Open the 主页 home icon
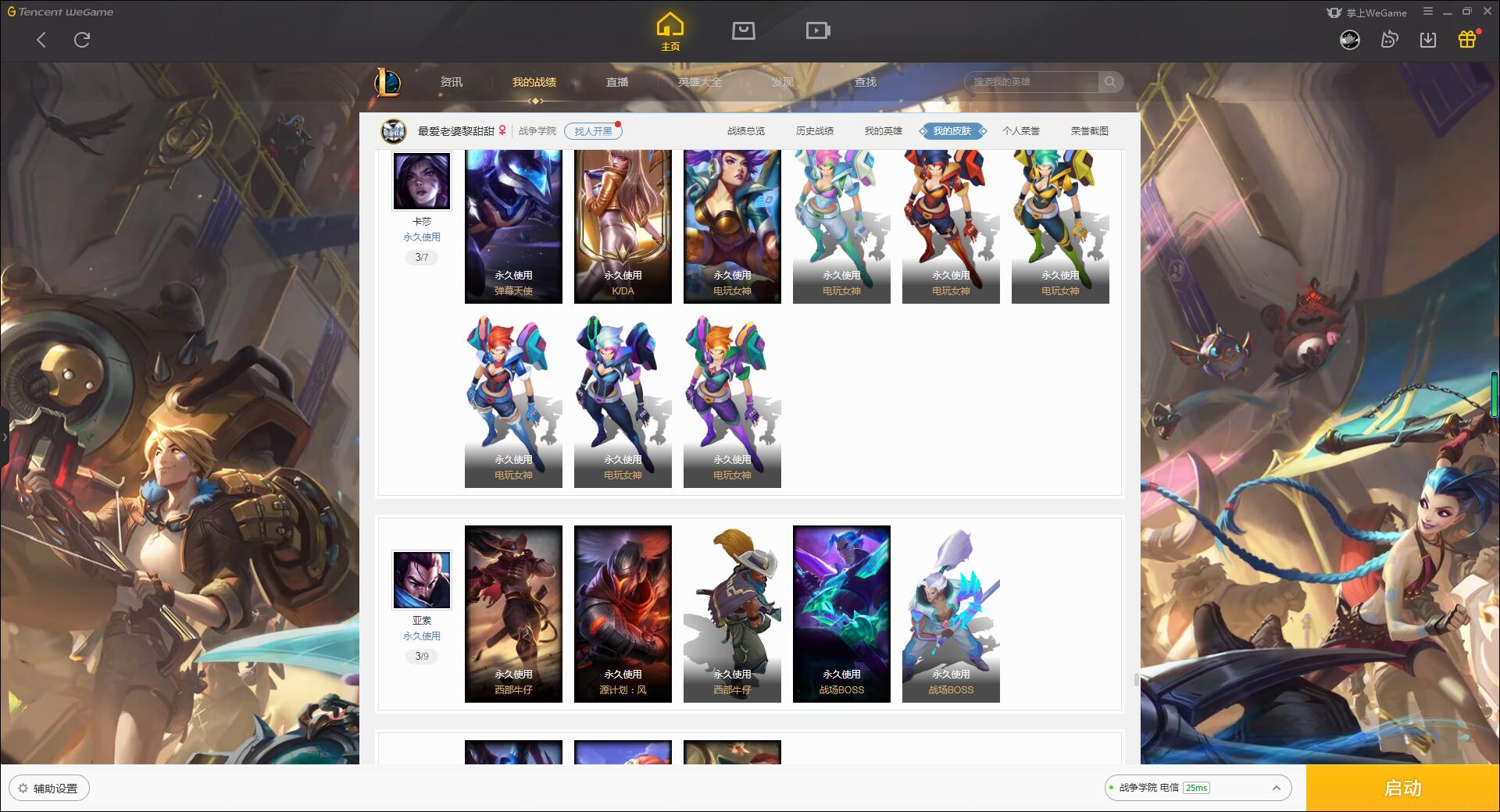 pos(670,32)
